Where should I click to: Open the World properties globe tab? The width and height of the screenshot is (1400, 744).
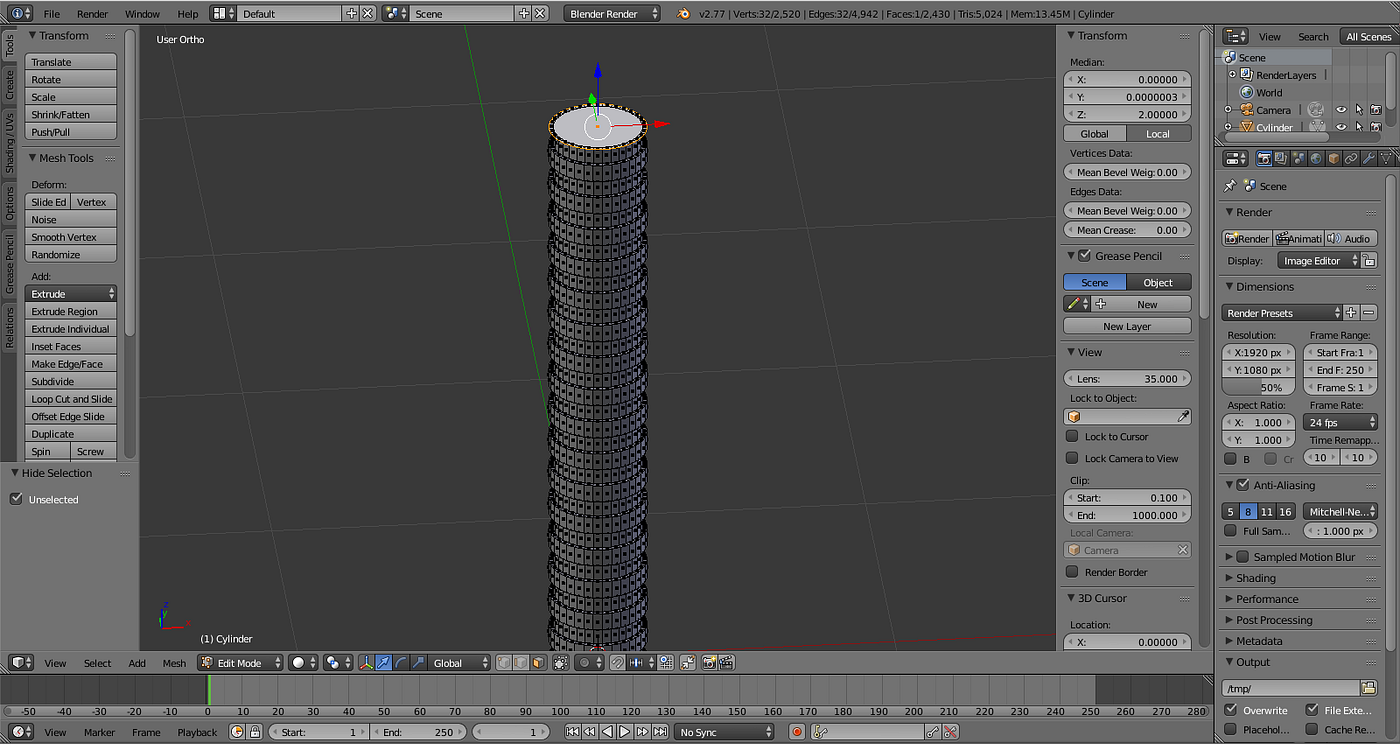1317,158
